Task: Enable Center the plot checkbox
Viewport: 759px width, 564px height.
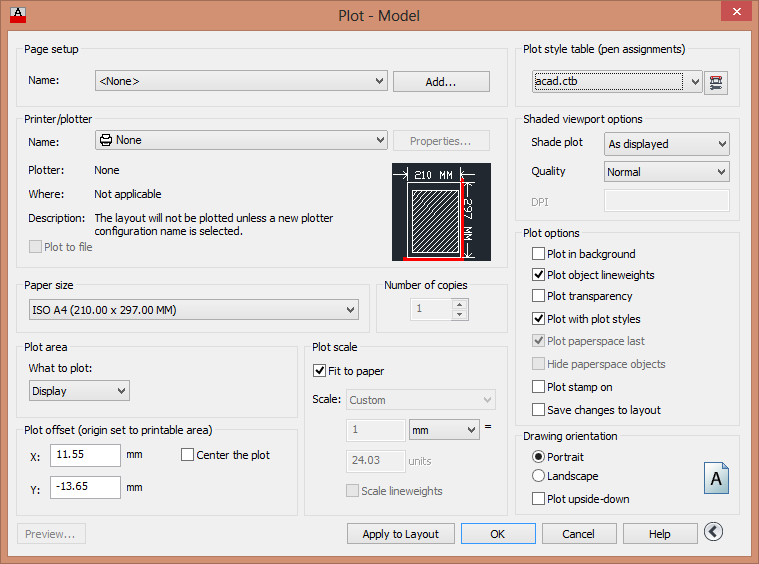Action: [x=187, y=455]
